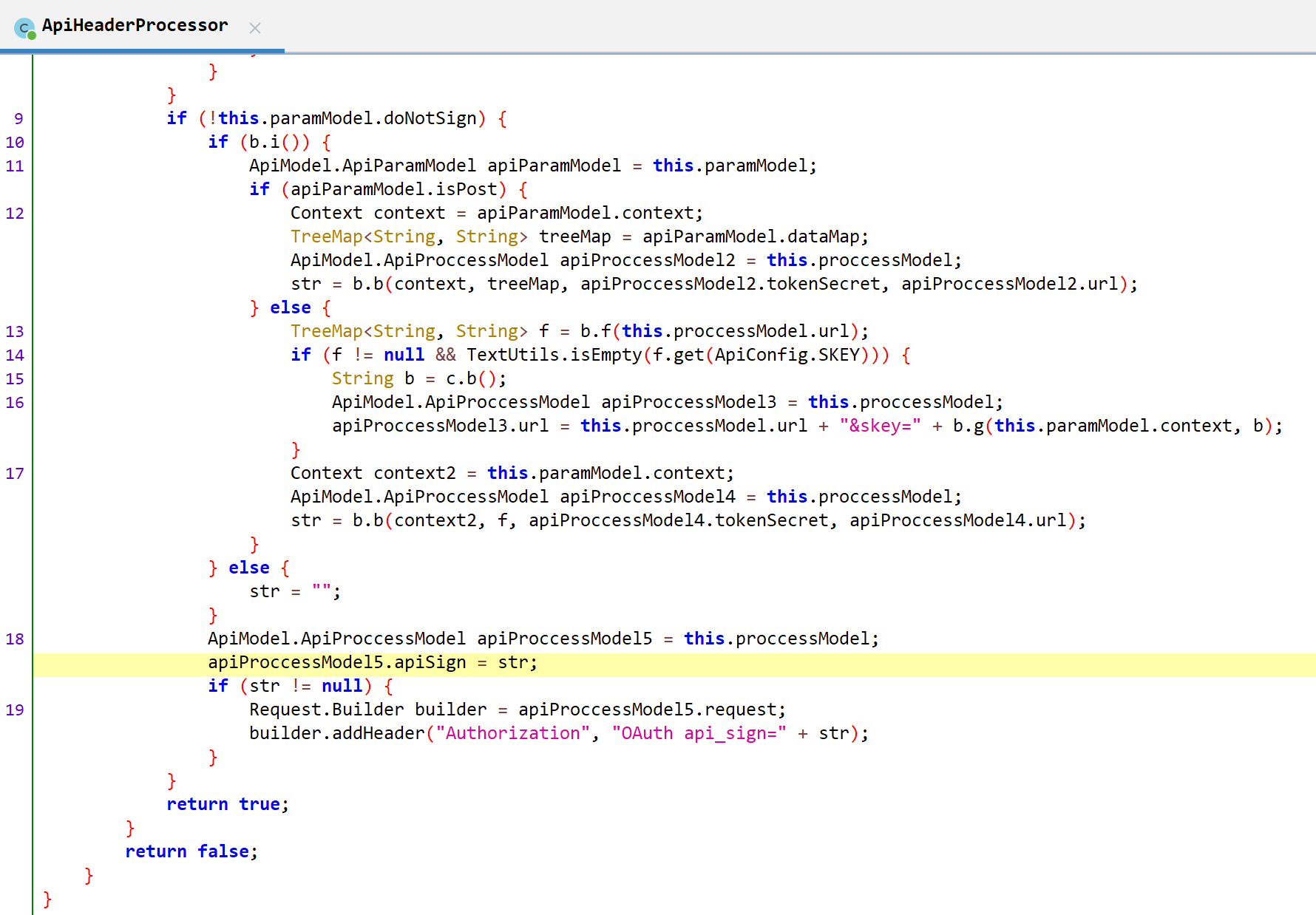Click the apiProccessModel2 variable declaration

point(648,260)
